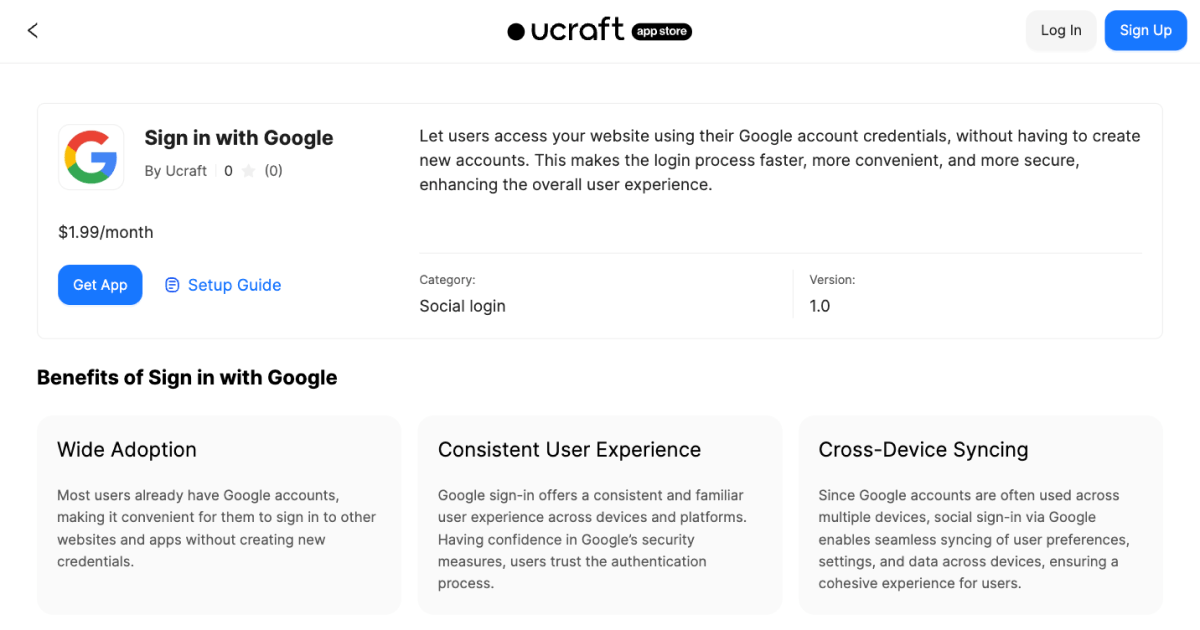The height and width of the screenshot is (630, 1200).
Task: Click the Version 1.0 value
Action: coord(820,305)
